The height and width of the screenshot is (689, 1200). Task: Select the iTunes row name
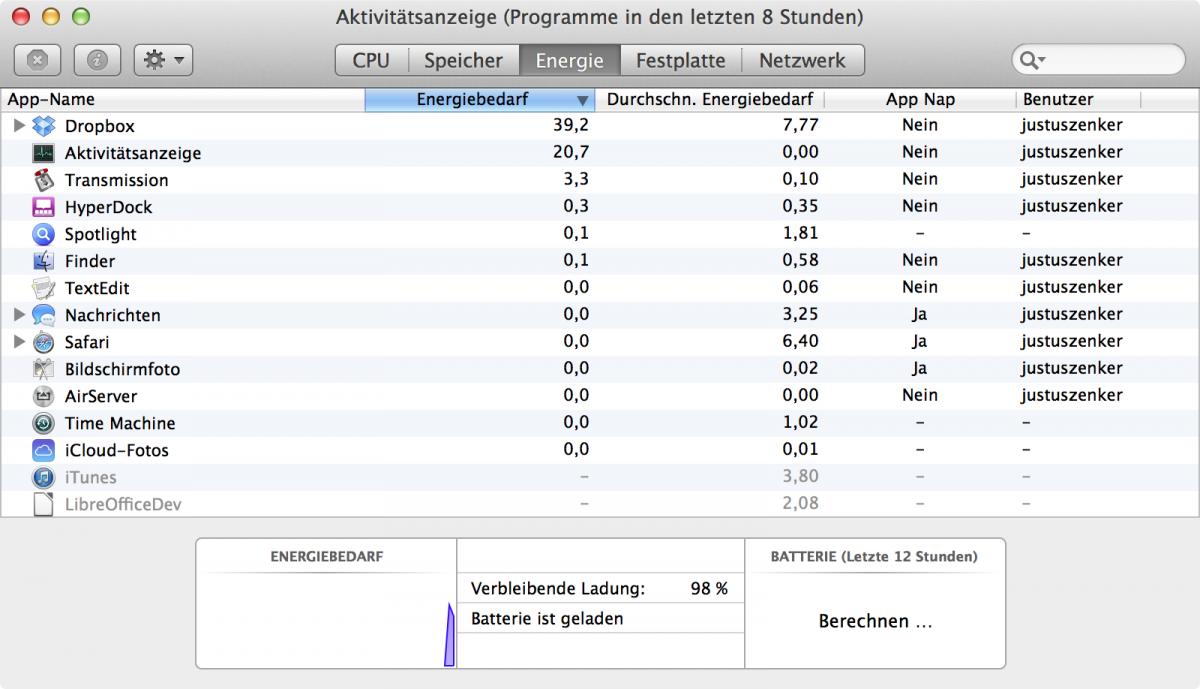(90, 477)
